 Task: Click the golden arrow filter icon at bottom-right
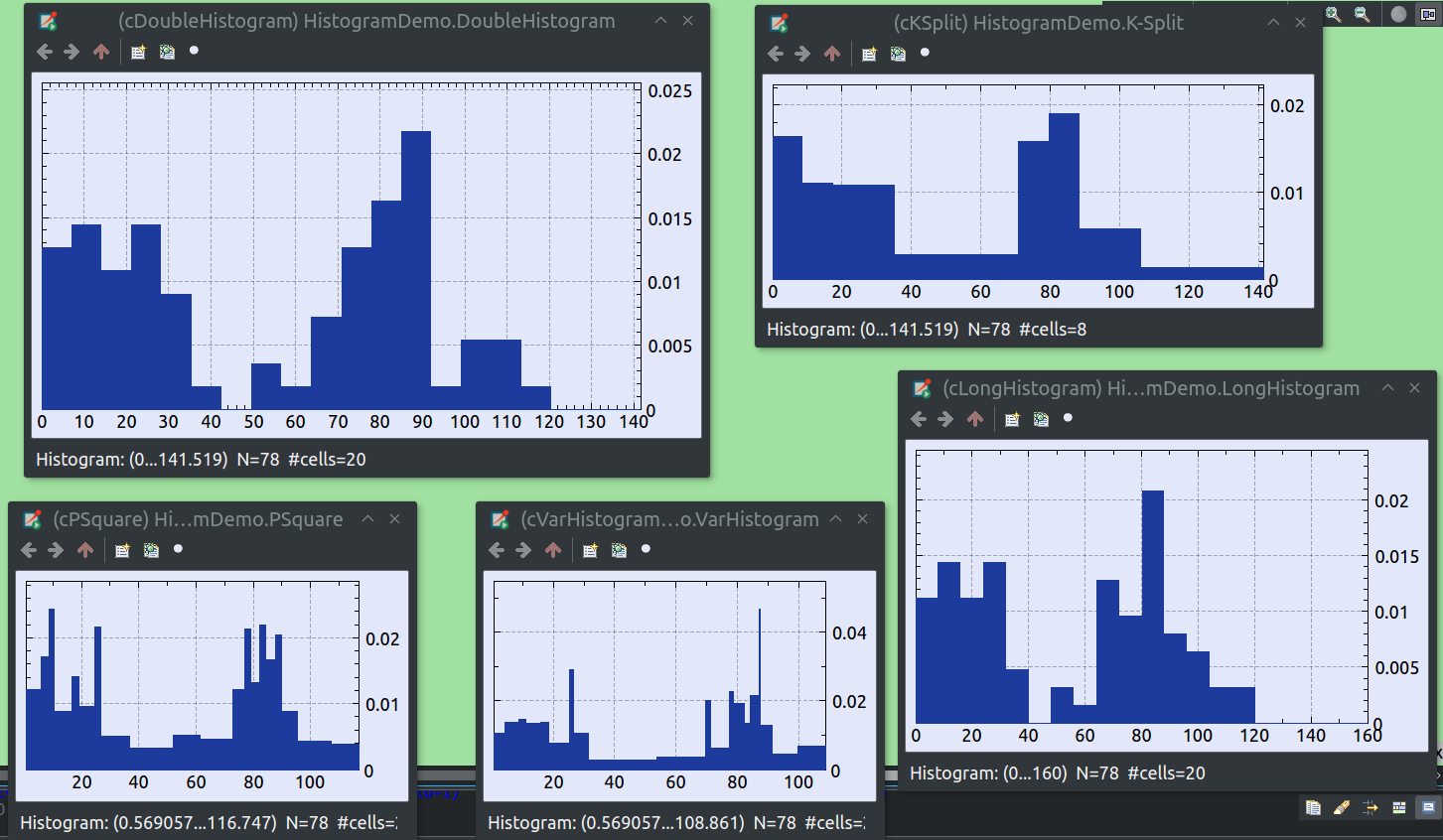1371,807
